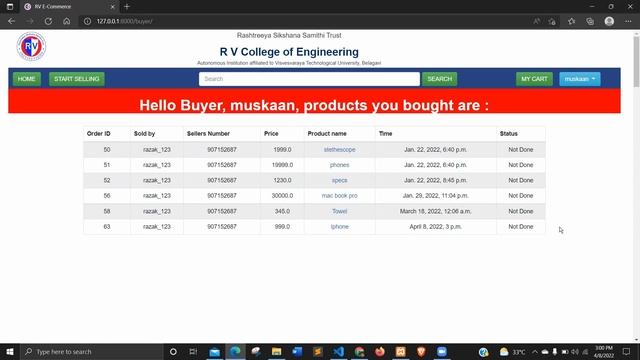
Task: Click the time 'April 8, 2022, 3 p.m.'
Action: tap(436, 227)
